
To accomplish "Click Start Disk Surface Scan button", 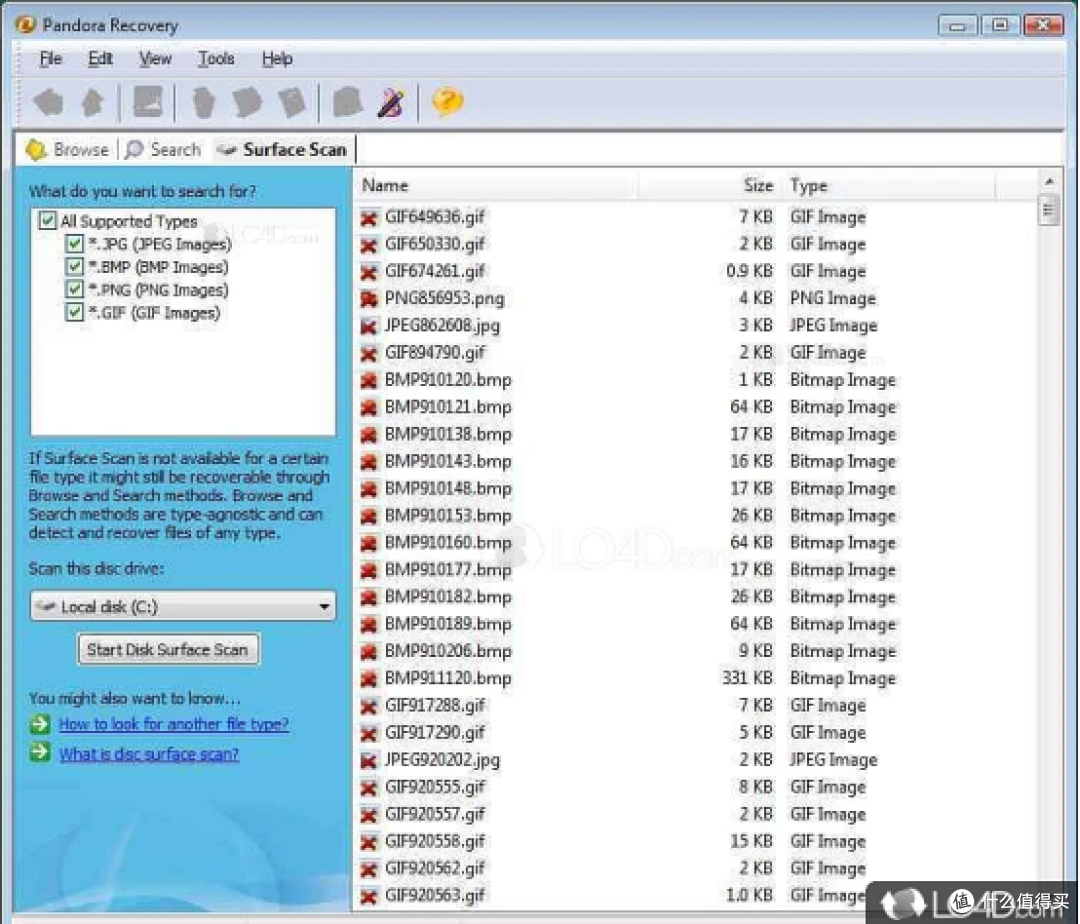I will coord(169,650).
